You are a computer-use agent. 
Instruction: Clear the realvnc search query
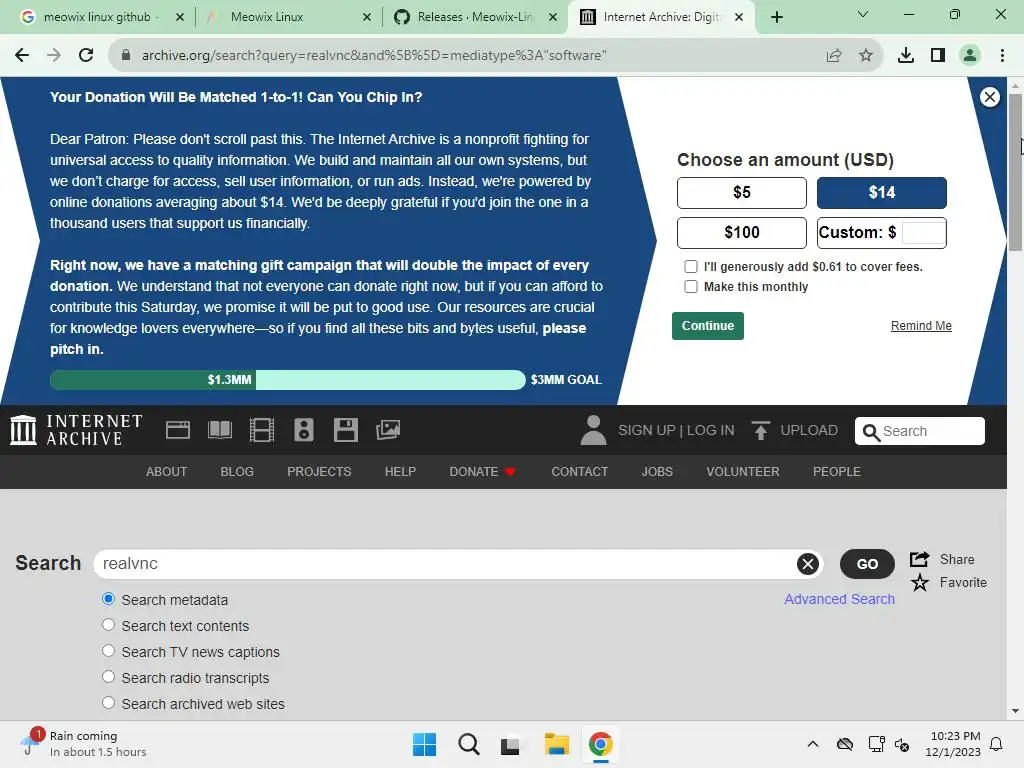(x=808, y=564)
